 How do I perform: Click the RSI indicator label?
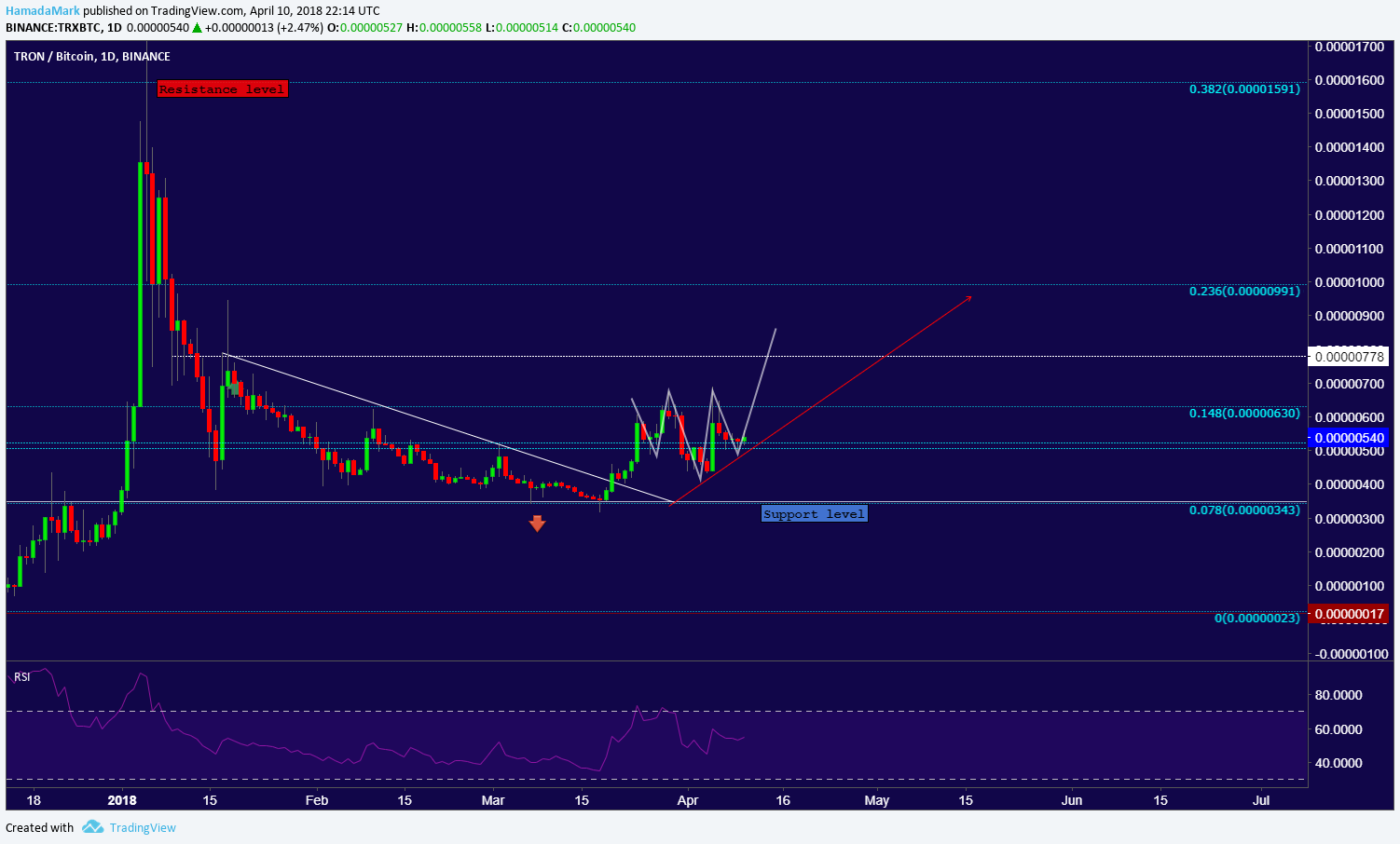22,677
